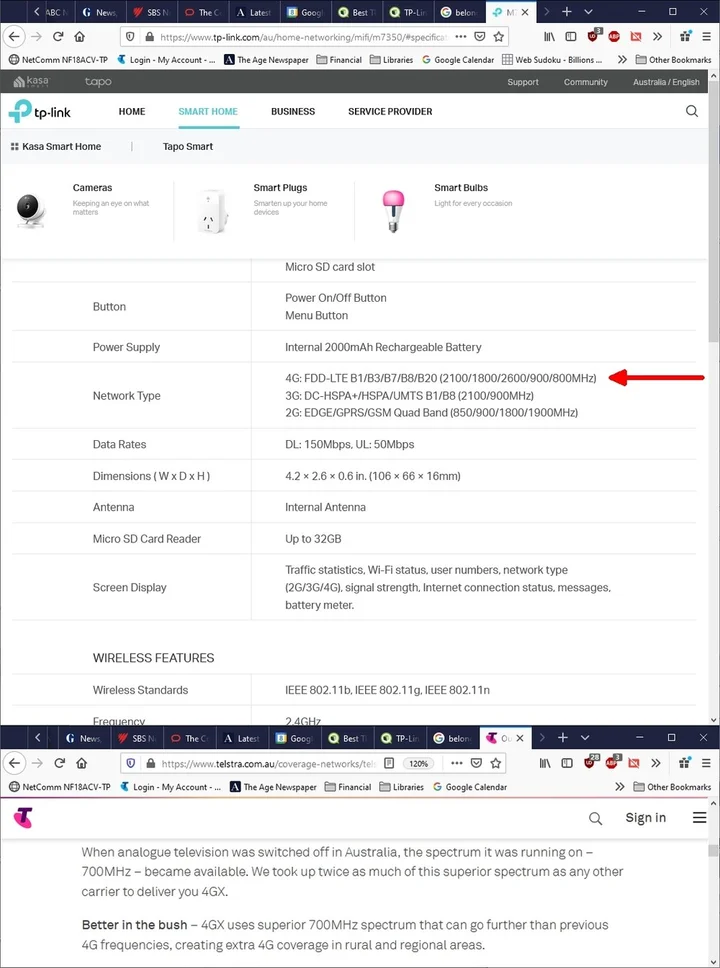Open search on the TP-Link site
This screenshot has height=968, width=720.
coord(692,111)
